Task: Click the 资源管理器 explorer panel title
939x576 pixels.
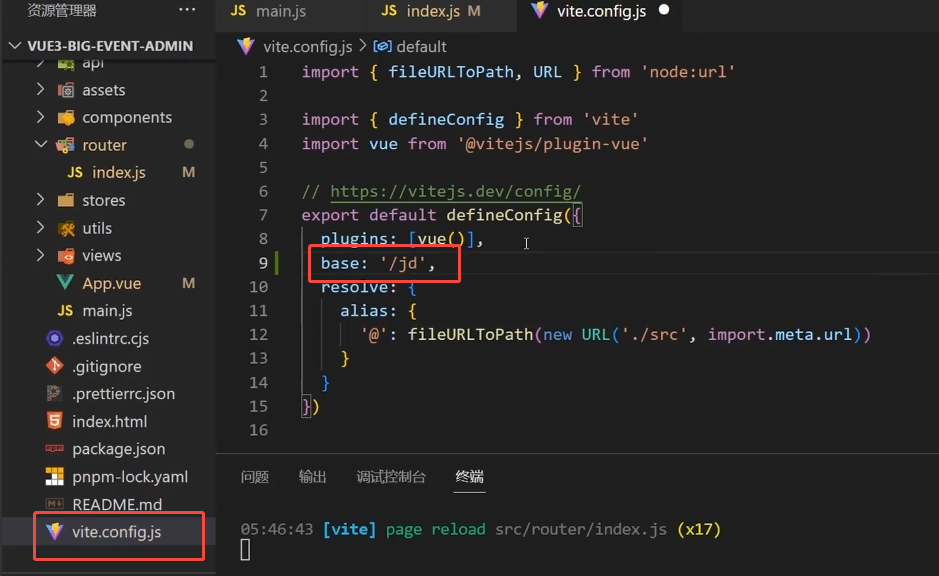Action: pos(62,10)
